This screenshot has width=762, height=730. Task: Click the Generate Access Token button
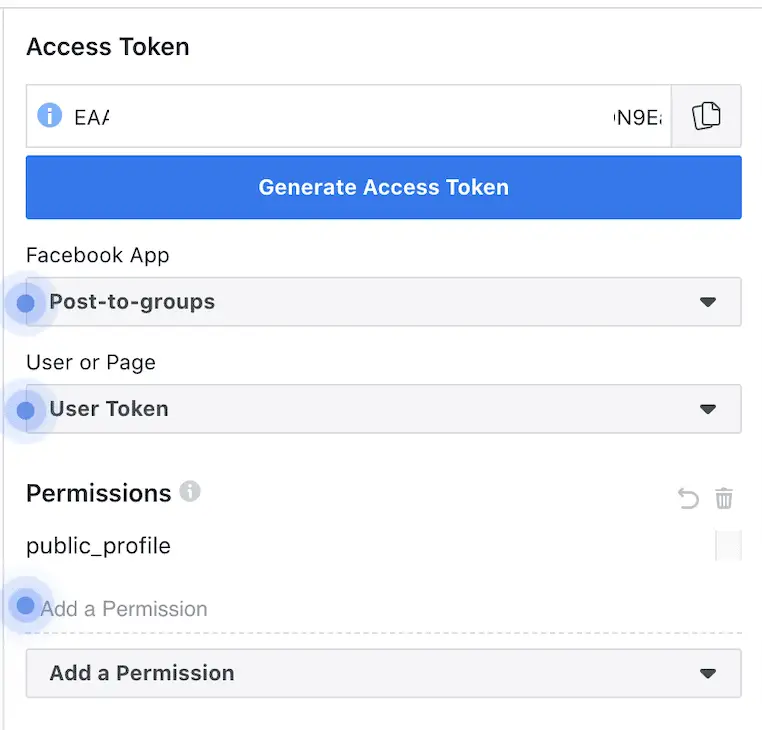point(383,187)
